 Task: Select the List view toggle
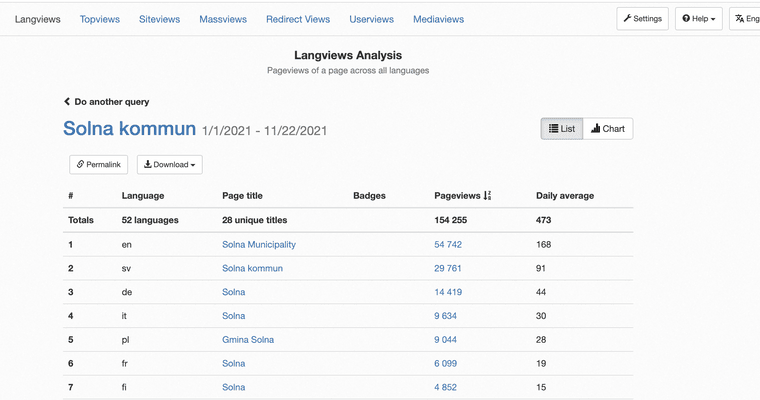tap(562, 129)
